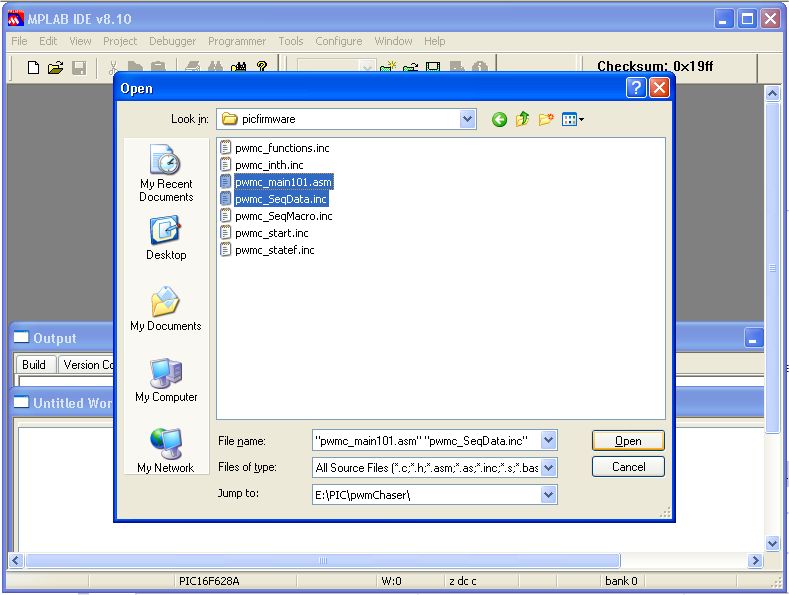Select the pwmc_SeqMacro.inc file
Screen dimensions: 789x595
(283, 216)
